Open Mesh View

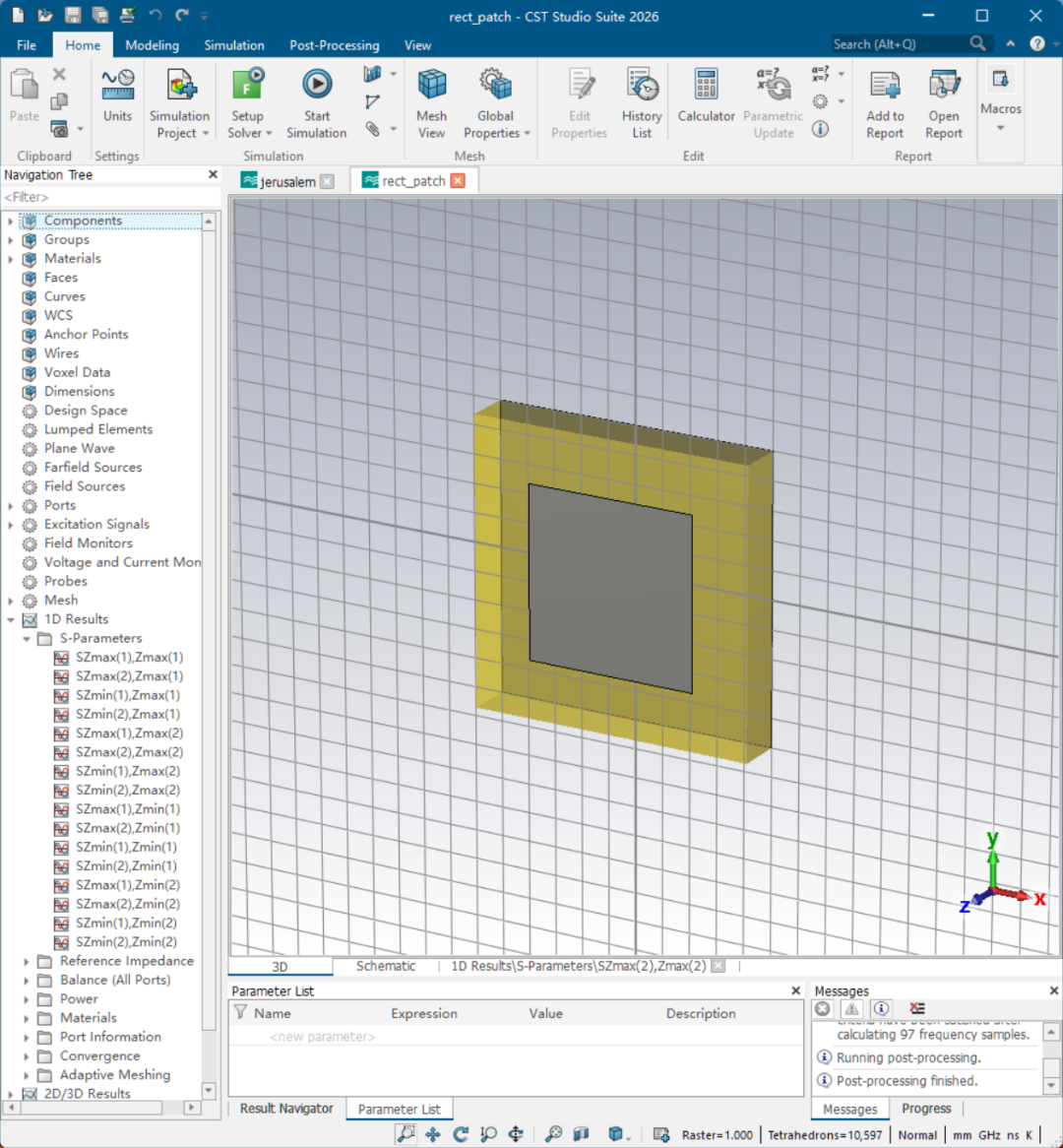pos(431,85)
